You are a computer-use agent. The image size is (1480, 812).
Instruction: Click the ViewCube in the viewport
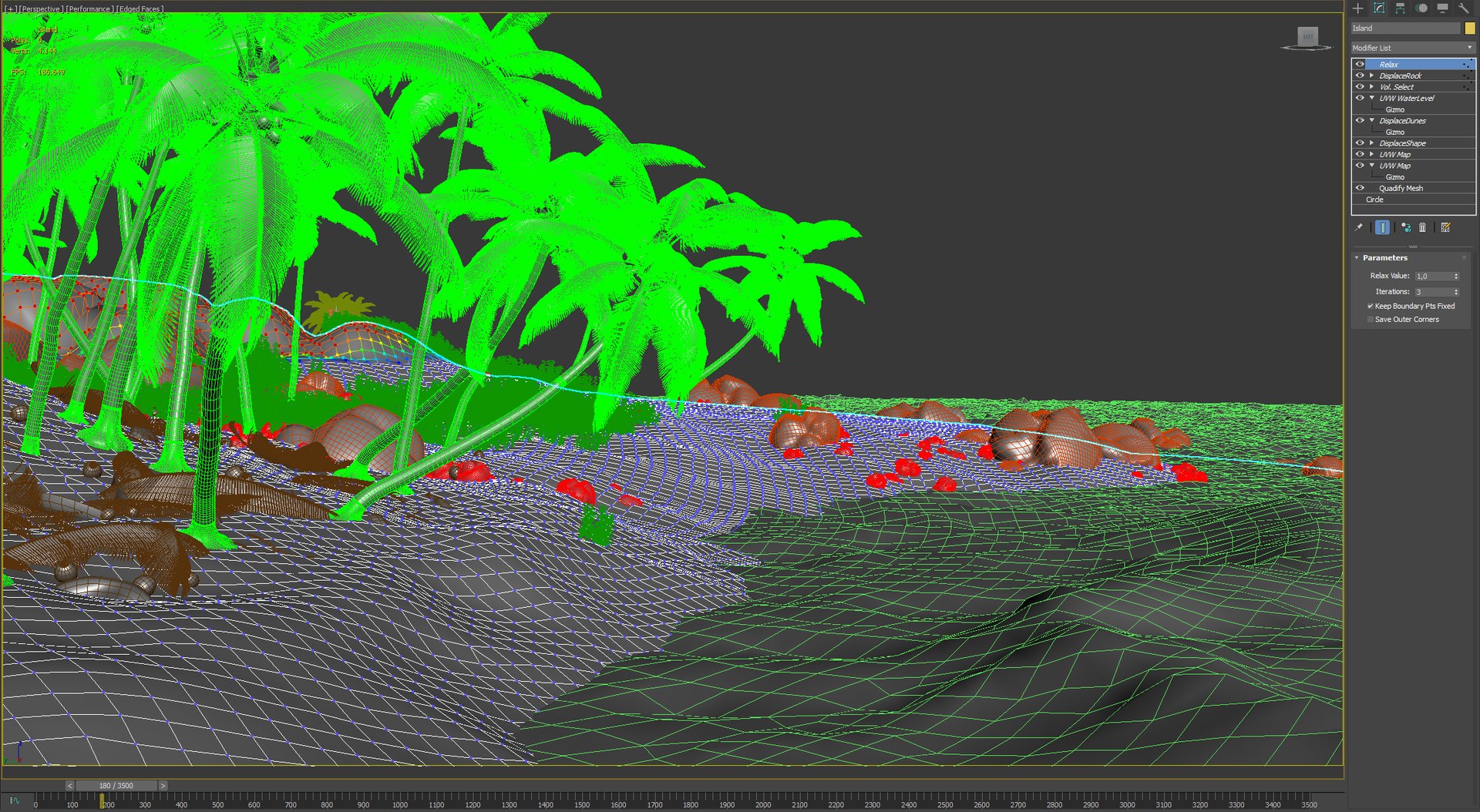[x=1307, y=38]
